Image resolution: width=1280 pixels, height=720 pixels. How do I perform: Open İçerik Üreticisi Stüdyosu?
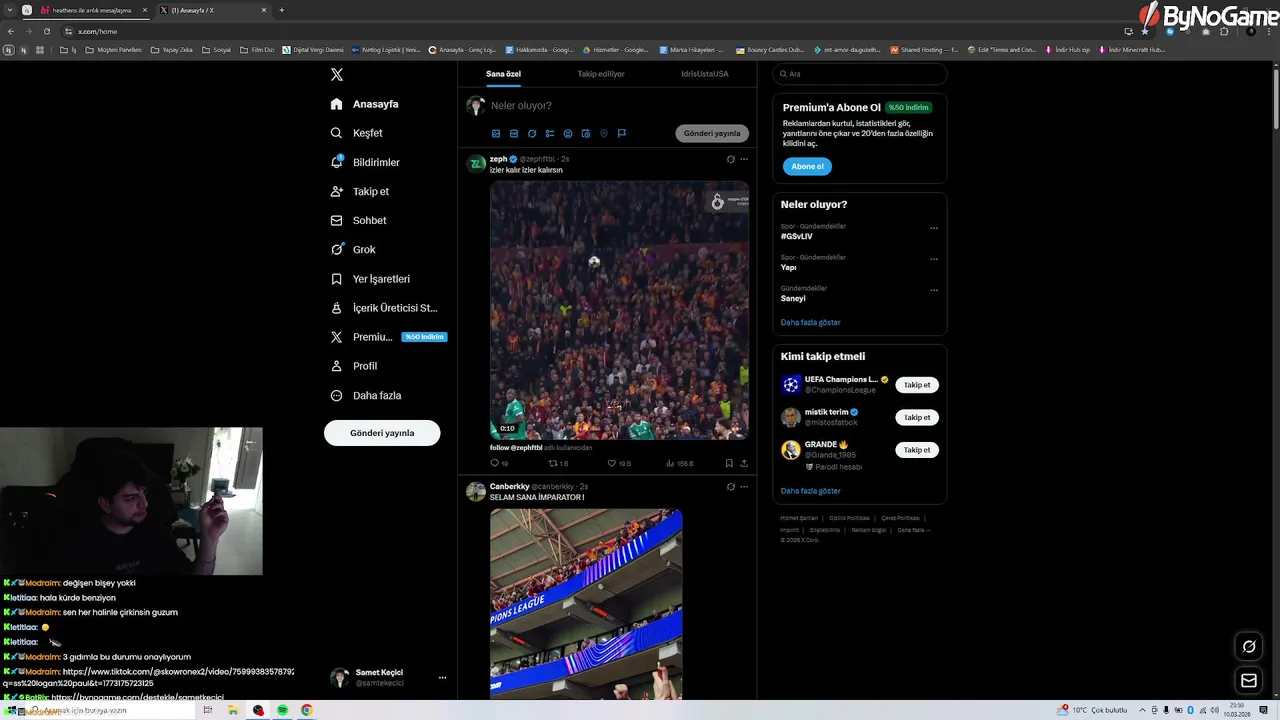click(384, 308)
